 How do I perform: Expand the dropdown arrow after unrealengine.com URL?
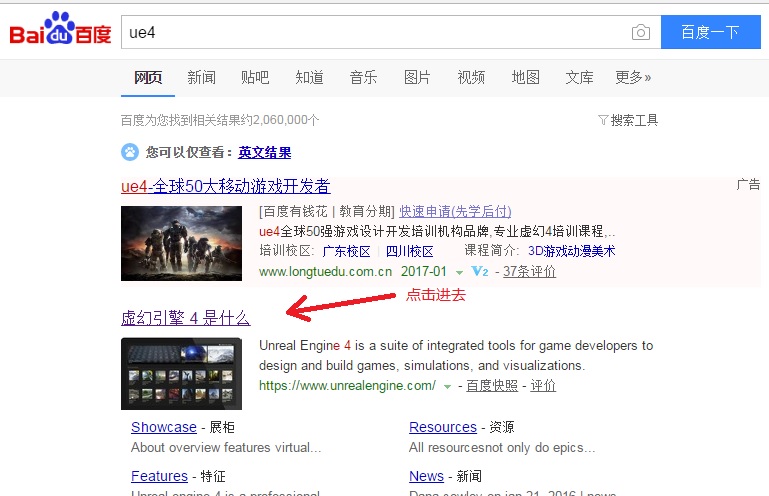point(447,387)
